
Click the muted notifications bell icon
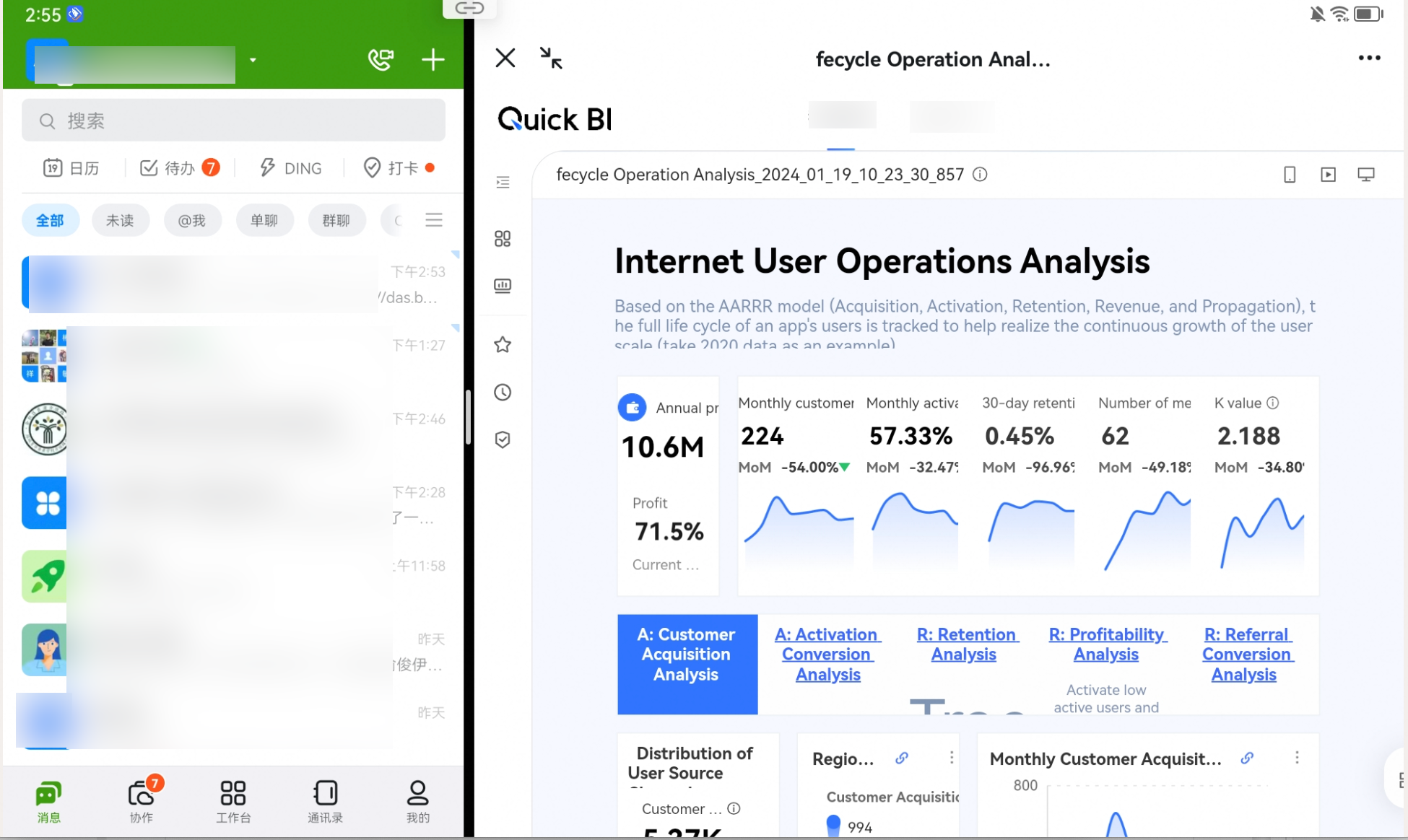(1318, 14)
